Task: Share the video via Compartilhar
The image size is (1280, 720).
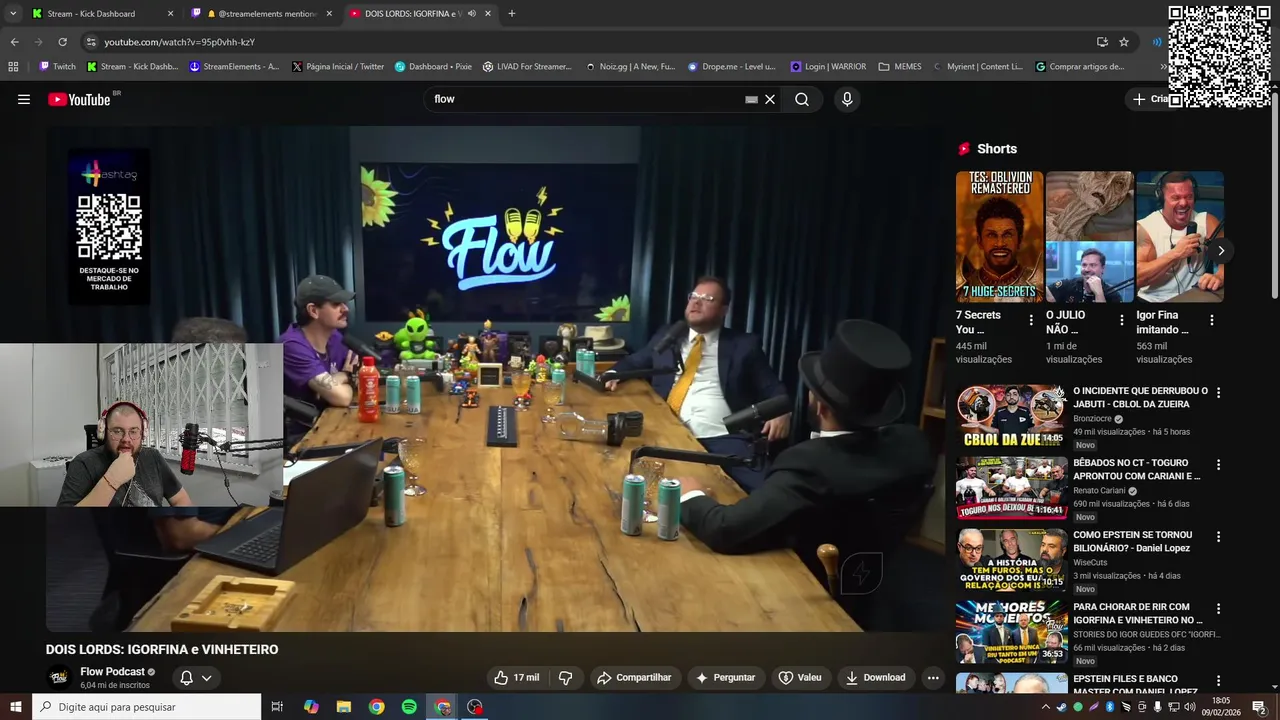Action: coord(634,677)
